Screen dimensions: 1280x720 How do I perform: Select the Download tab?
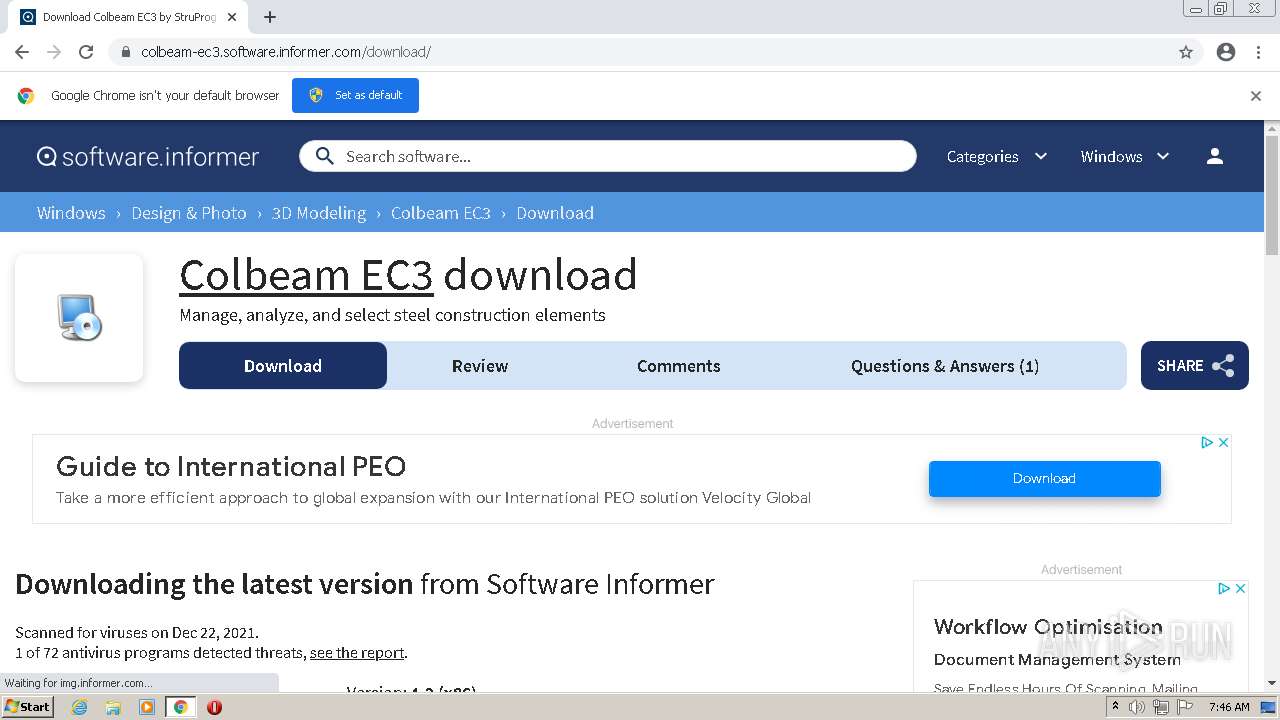coord(283,366)
